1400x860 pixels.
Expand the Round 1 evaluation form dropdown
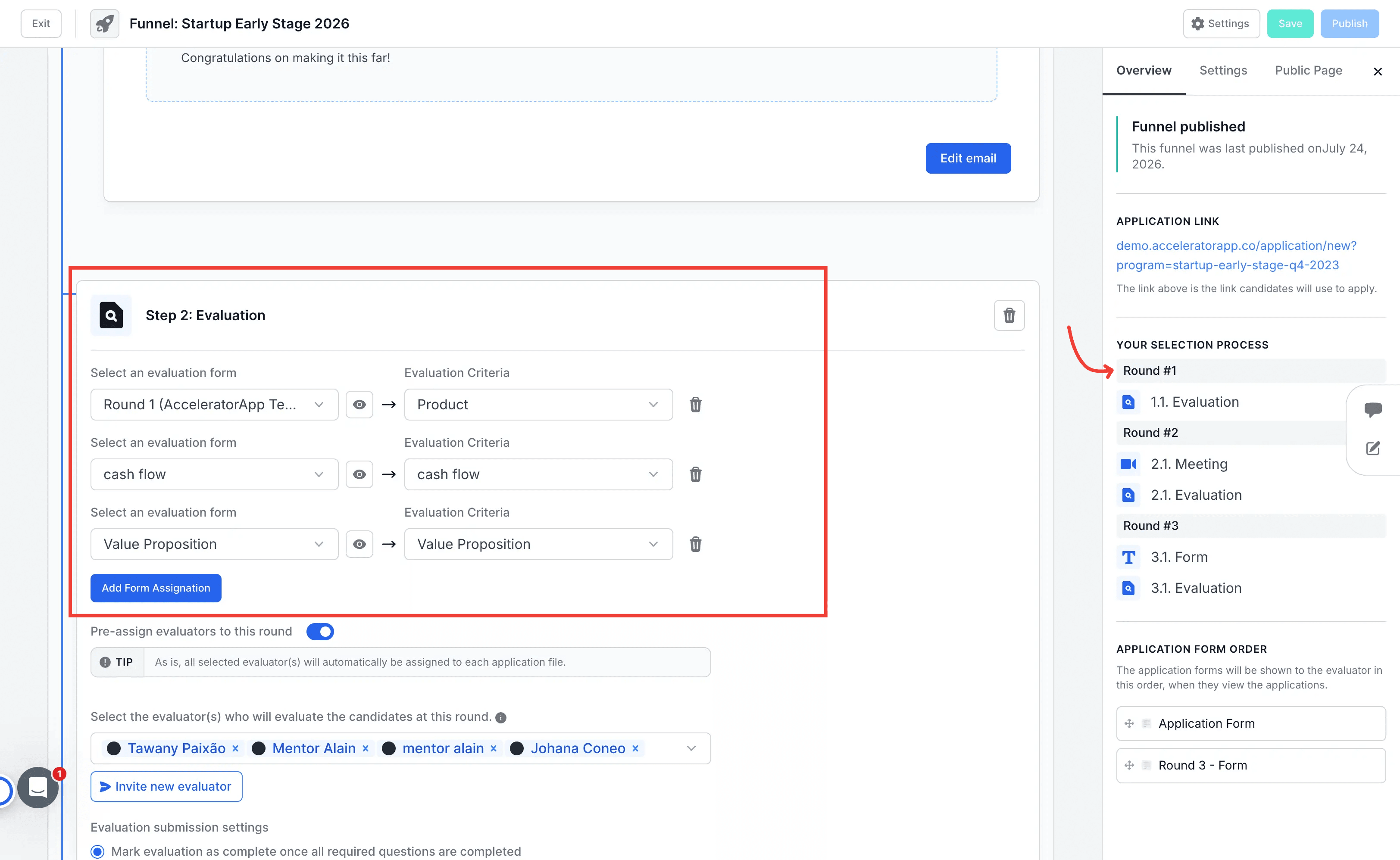[215, 405]
